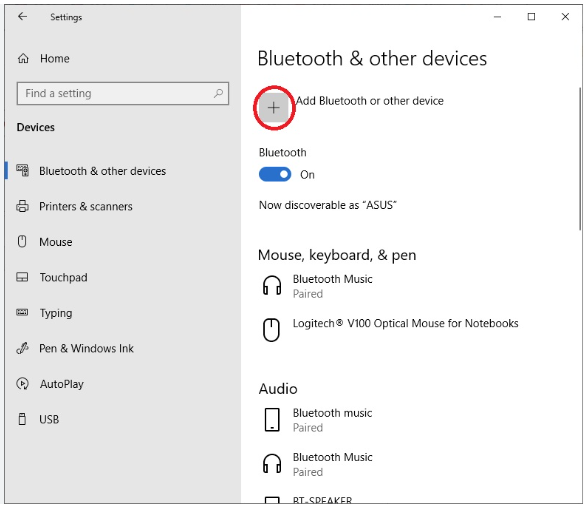Click headphones icon under Audio section

272,464
